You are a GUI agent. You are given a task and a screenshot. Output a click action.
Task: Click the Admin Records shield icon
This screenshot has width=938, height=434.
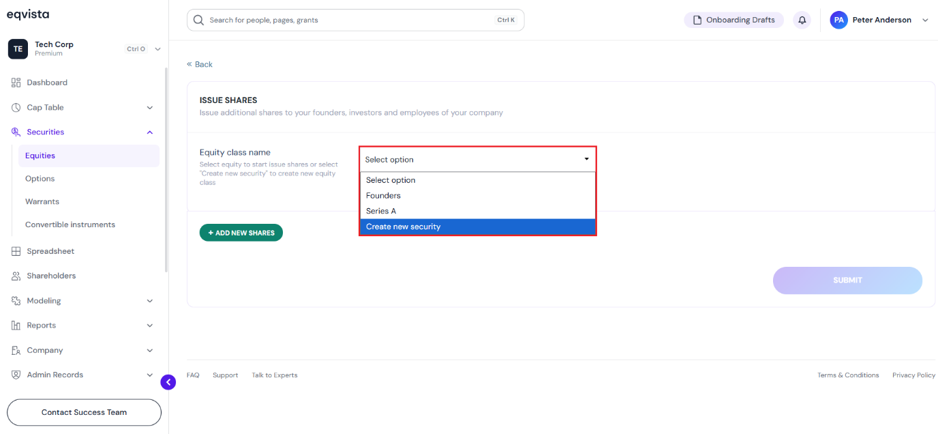(x=16, y=375)
